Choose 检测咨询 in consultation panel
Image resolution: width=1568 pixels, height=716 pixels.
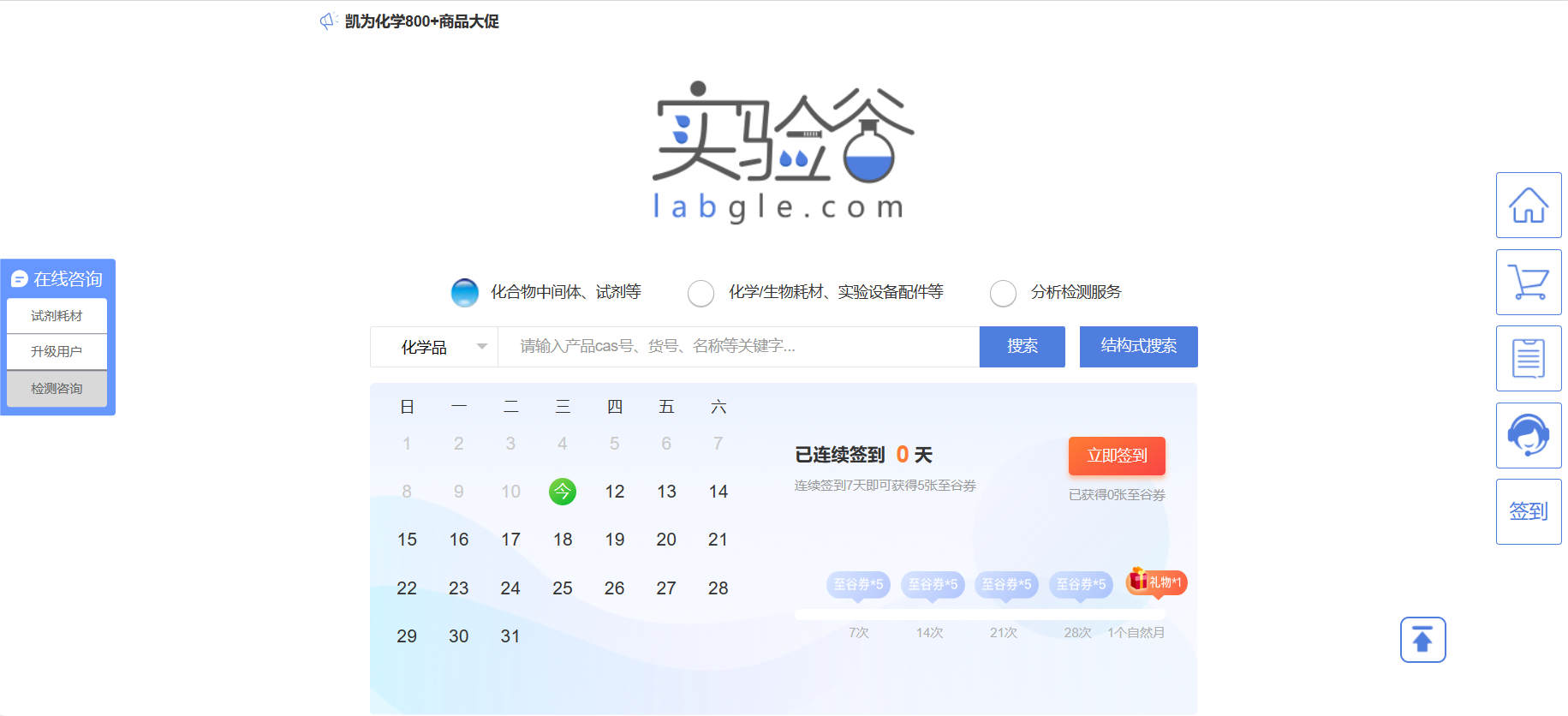click(57, 389)
